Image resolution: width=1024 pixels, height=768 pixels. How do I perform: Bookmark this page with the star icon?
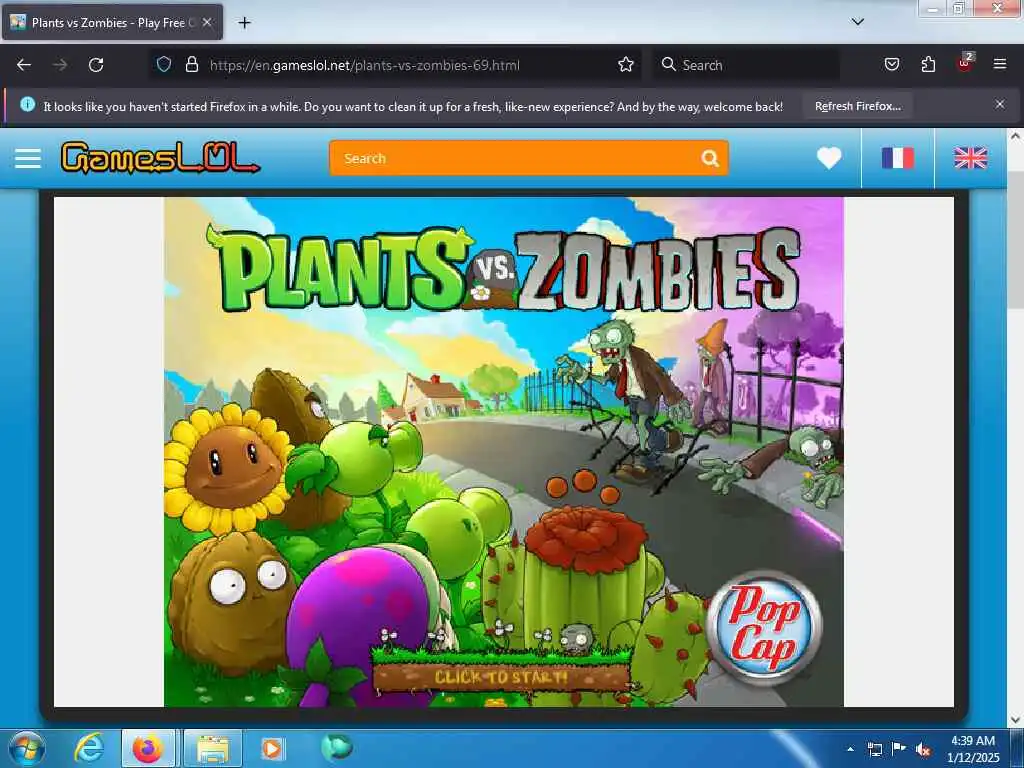[626, 64]
